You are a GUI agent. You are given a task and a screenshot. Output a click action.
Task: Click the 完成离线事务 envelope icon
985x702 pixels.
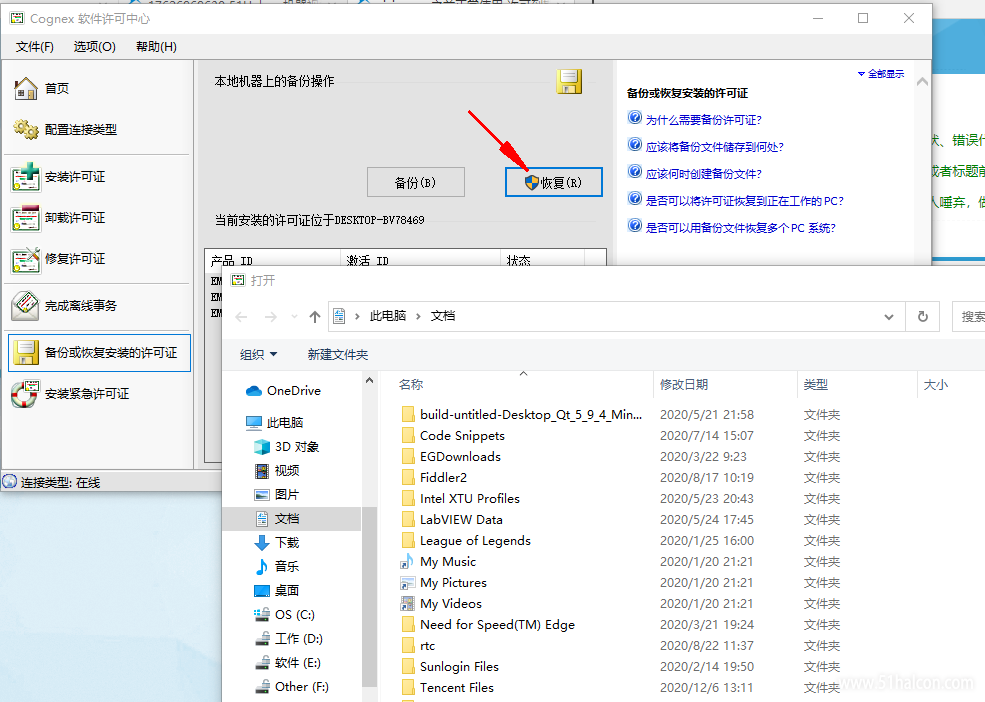[26, 306]
